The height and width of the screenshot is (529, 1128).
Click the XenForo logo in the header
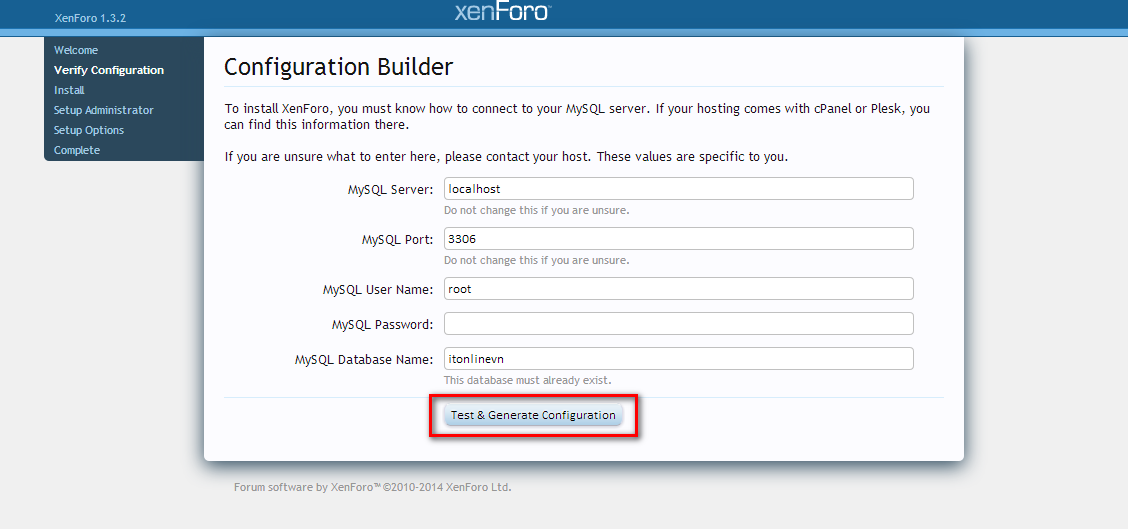(x=502, y=12)
